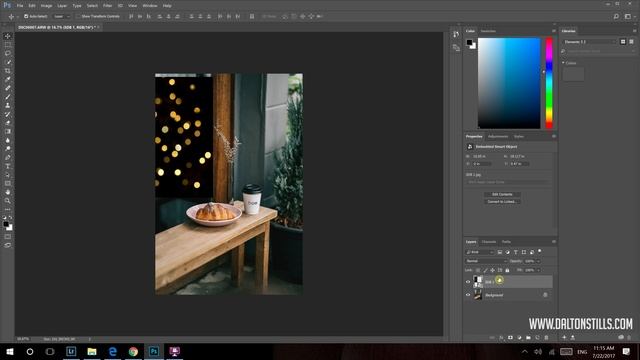Open the Libraries library selection dropdown
The height and width of the screenshot is (360, 640).
point(589,42)
